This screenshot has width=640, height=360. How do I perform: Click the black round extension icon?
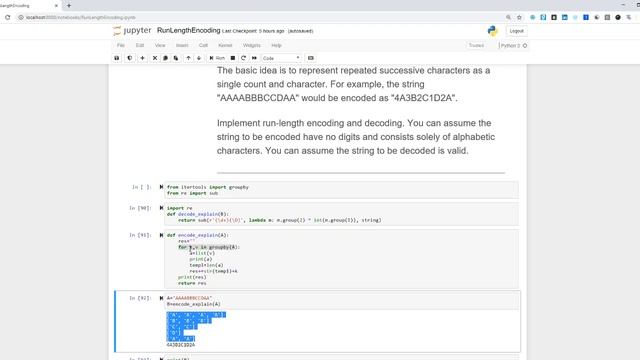[x=618, y=17]
